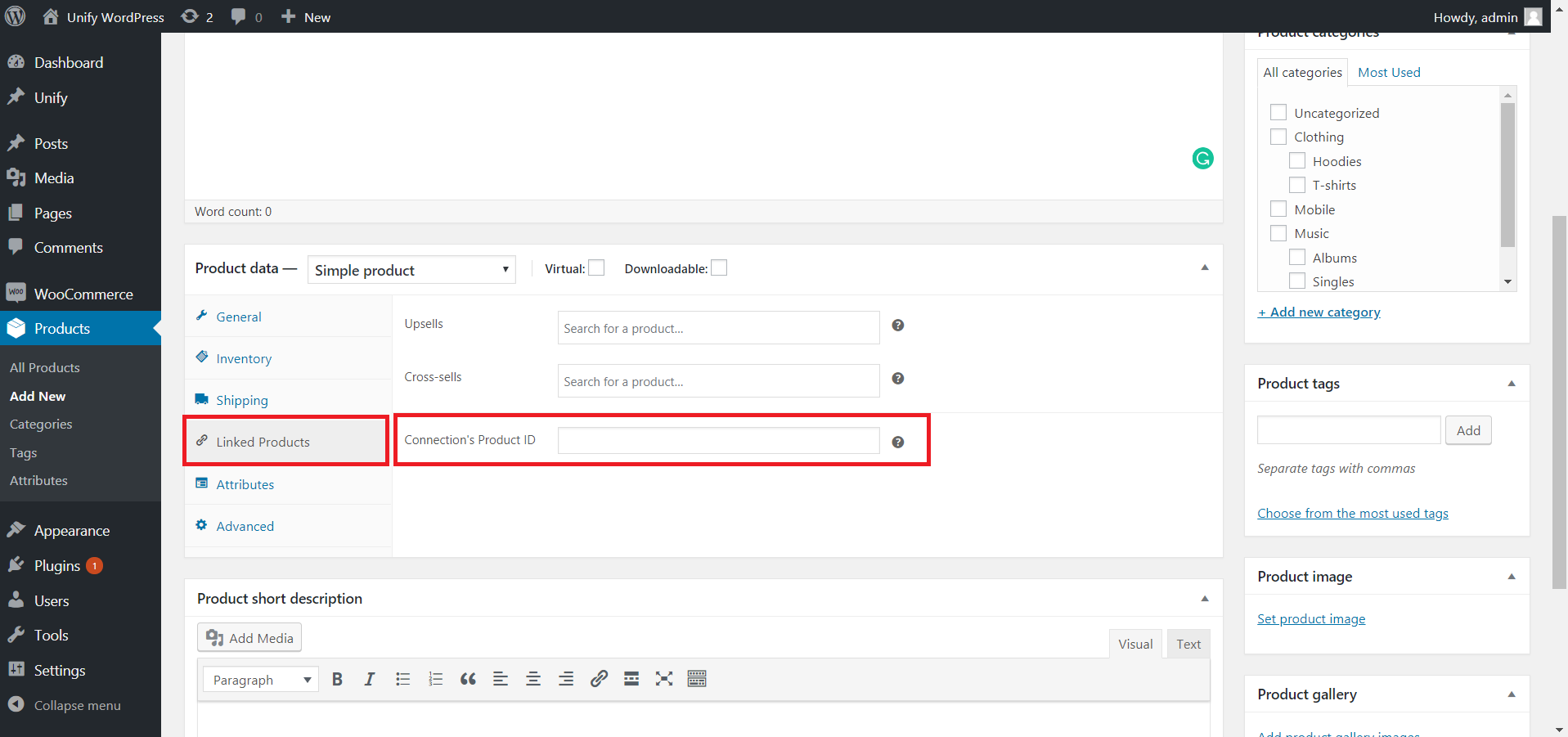The width and height of the screenshot is (1568, 737).
Task: Enable fullscreen distraction-free editor mode
Action: [x=664, y=679]
